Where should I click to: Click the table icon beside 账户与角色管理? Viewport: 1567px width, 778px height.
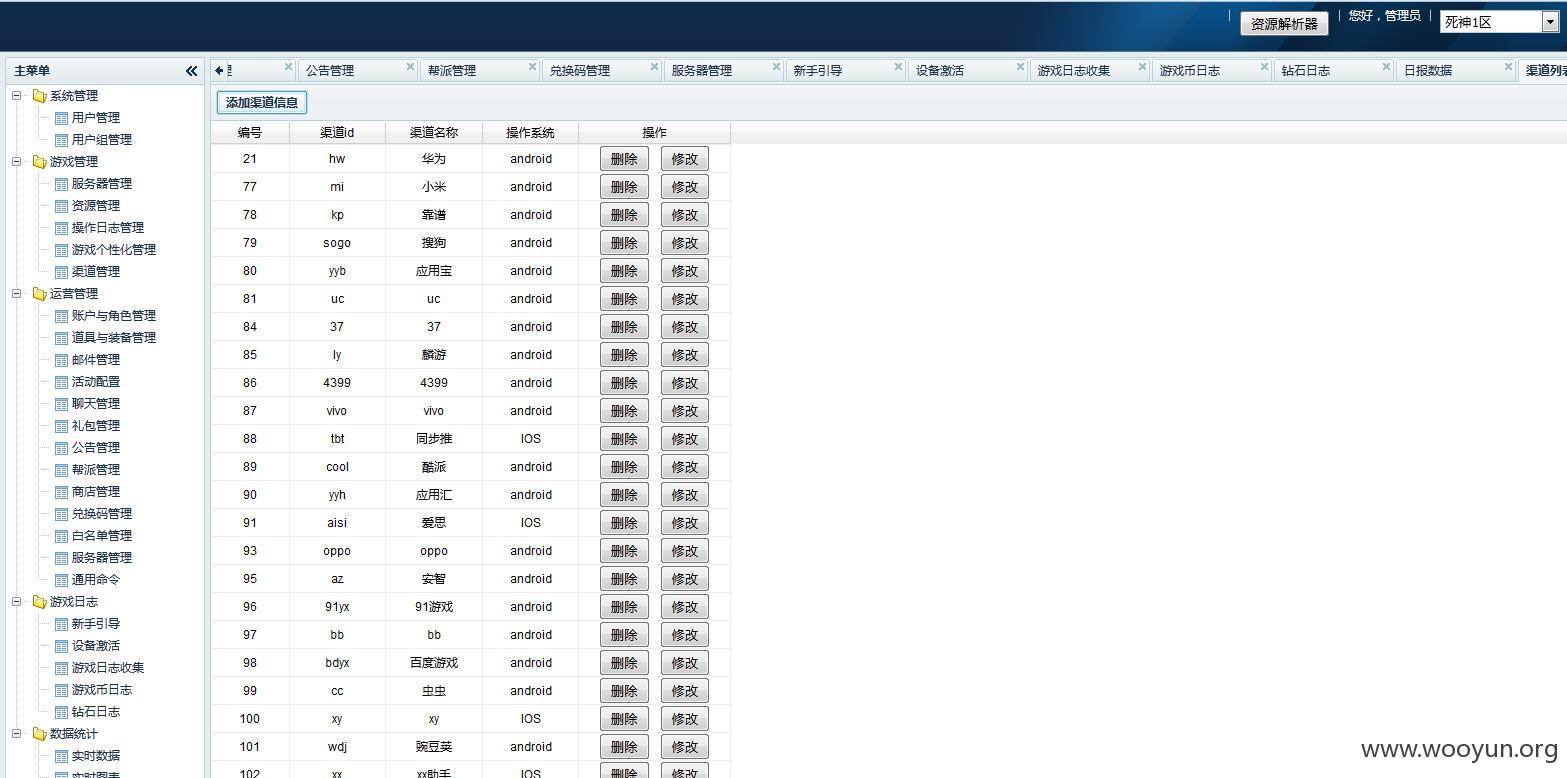click(x=61, y=316)
